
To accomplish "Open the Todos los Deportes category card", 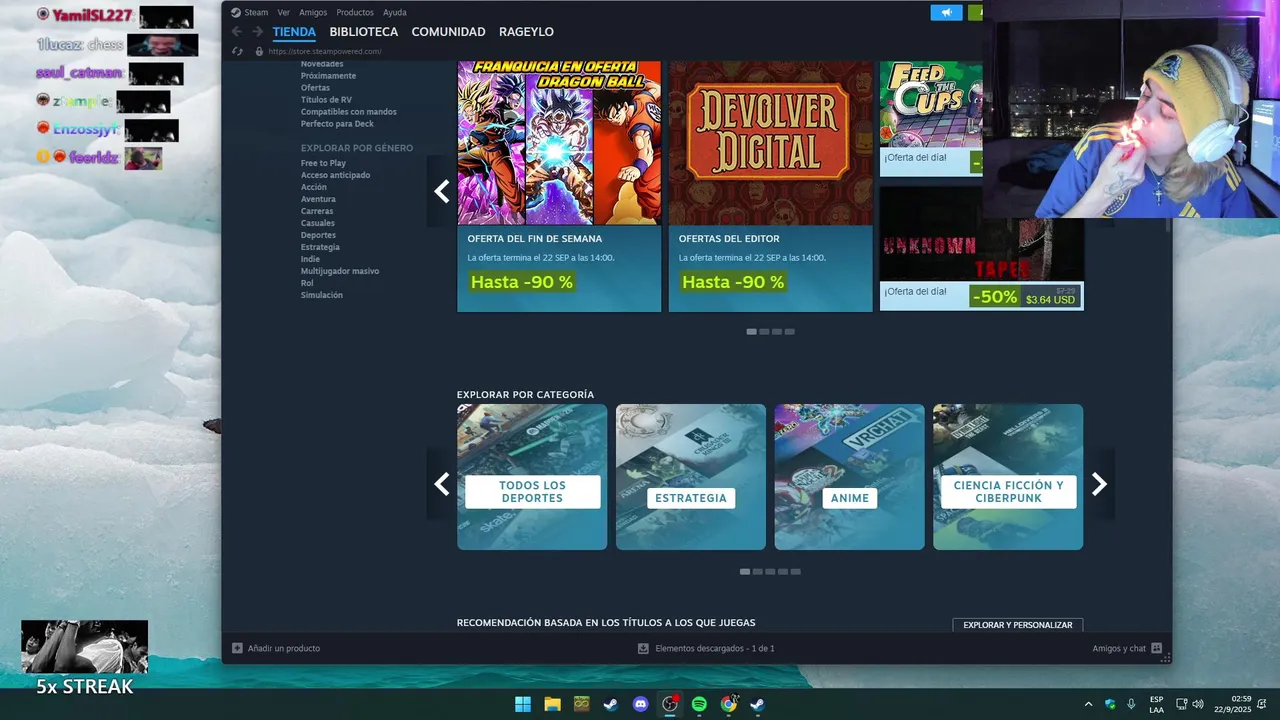I will click(x=532, y=477).
